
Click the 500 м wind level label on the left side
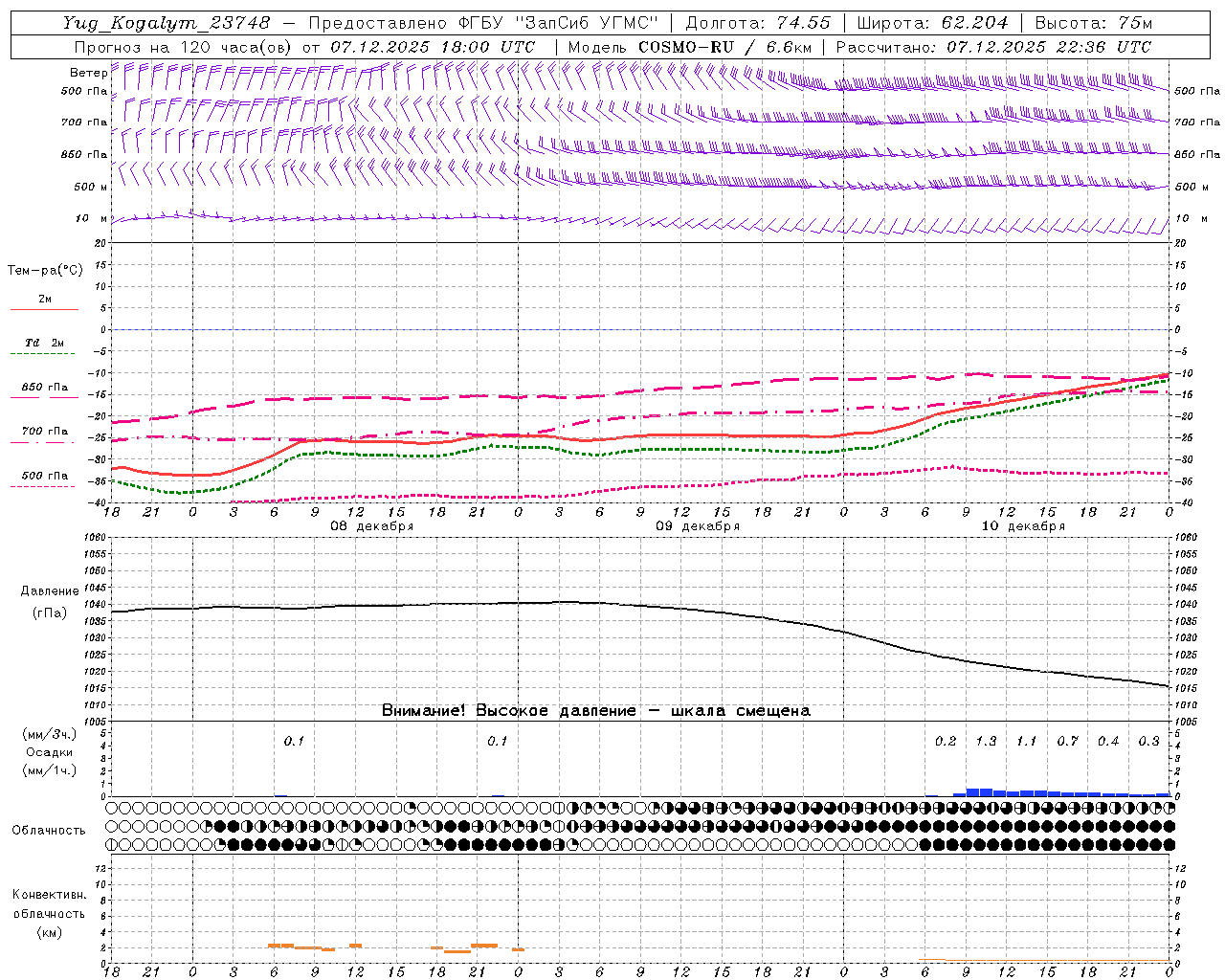tap(92, 188)
